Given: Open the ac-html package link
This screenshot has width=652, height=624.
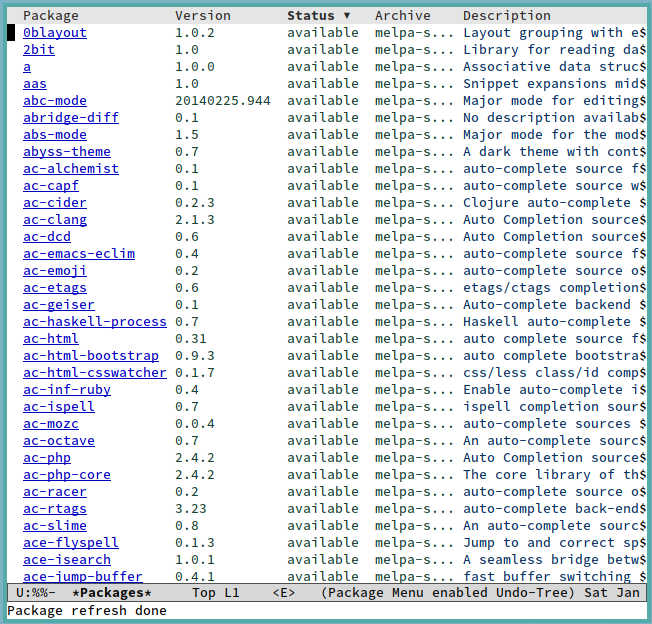Looking at the screenshot, I should pos(51,338).
